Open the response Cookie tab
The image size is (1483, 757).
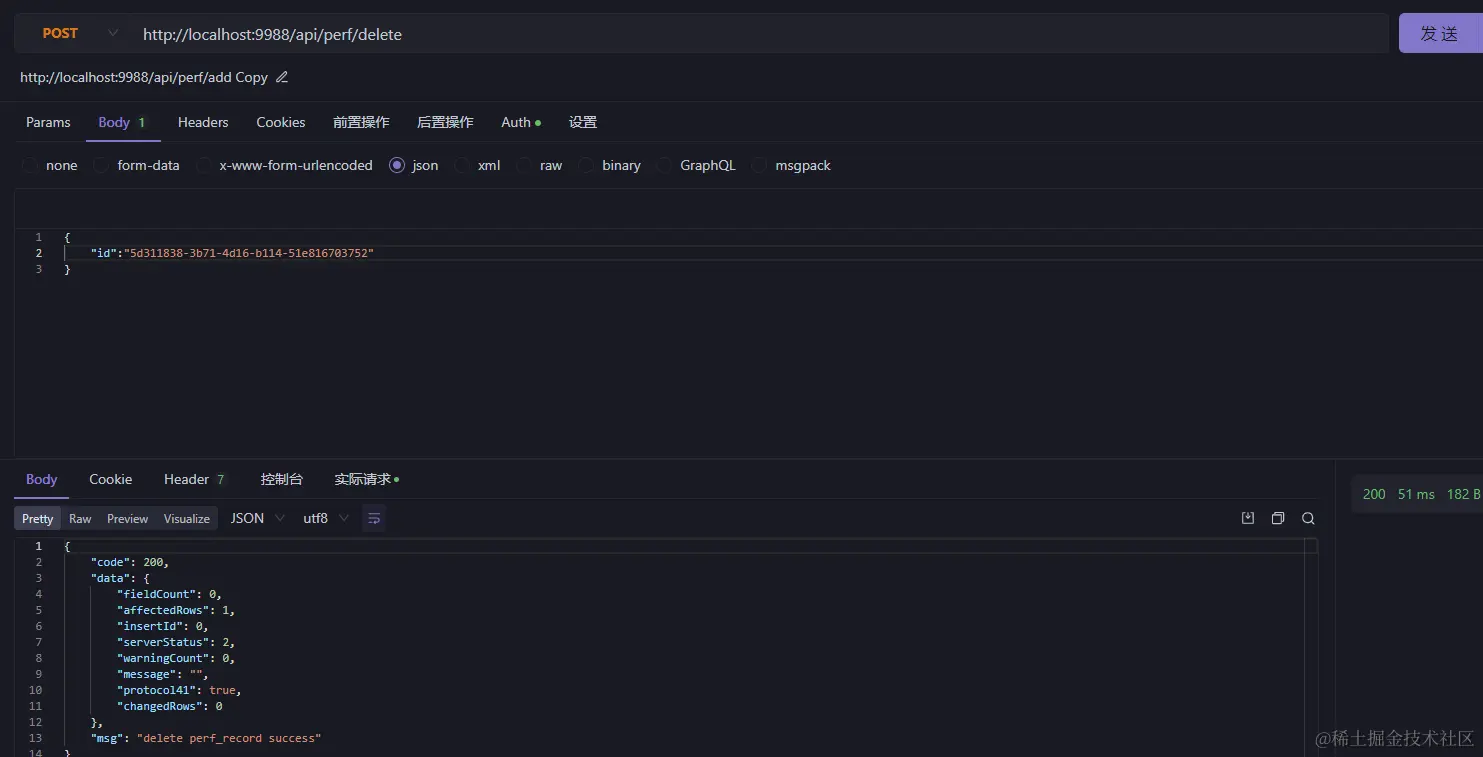[110, 479]
